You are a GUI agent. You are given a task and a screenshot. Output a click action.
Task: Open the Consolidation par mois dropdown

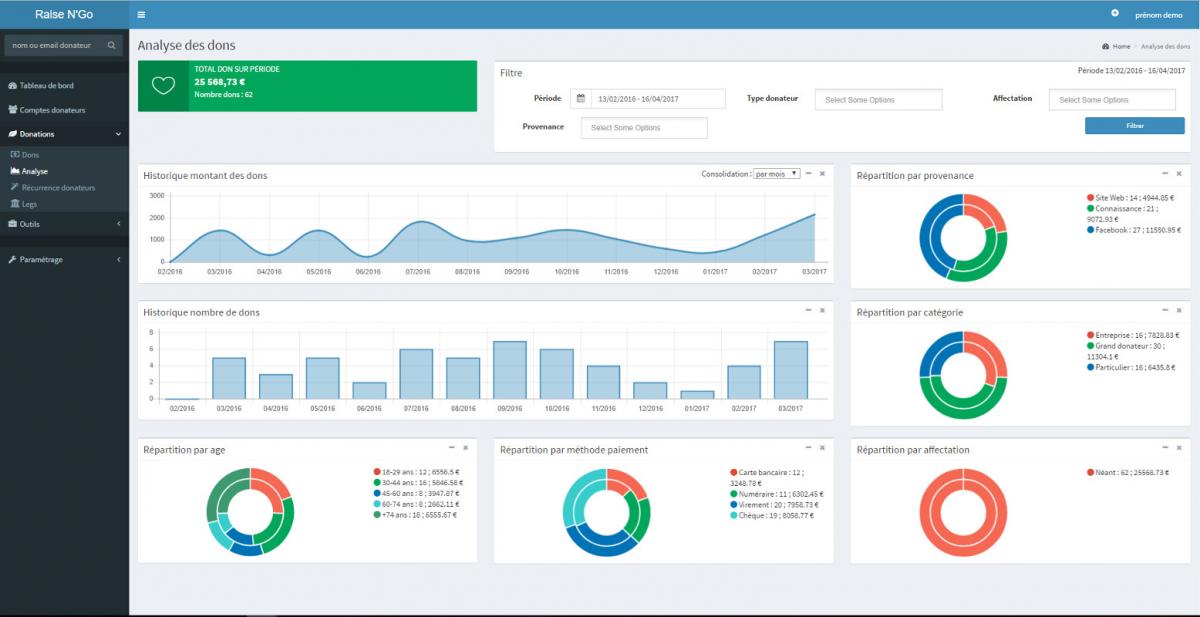click(x=776, y=173)
